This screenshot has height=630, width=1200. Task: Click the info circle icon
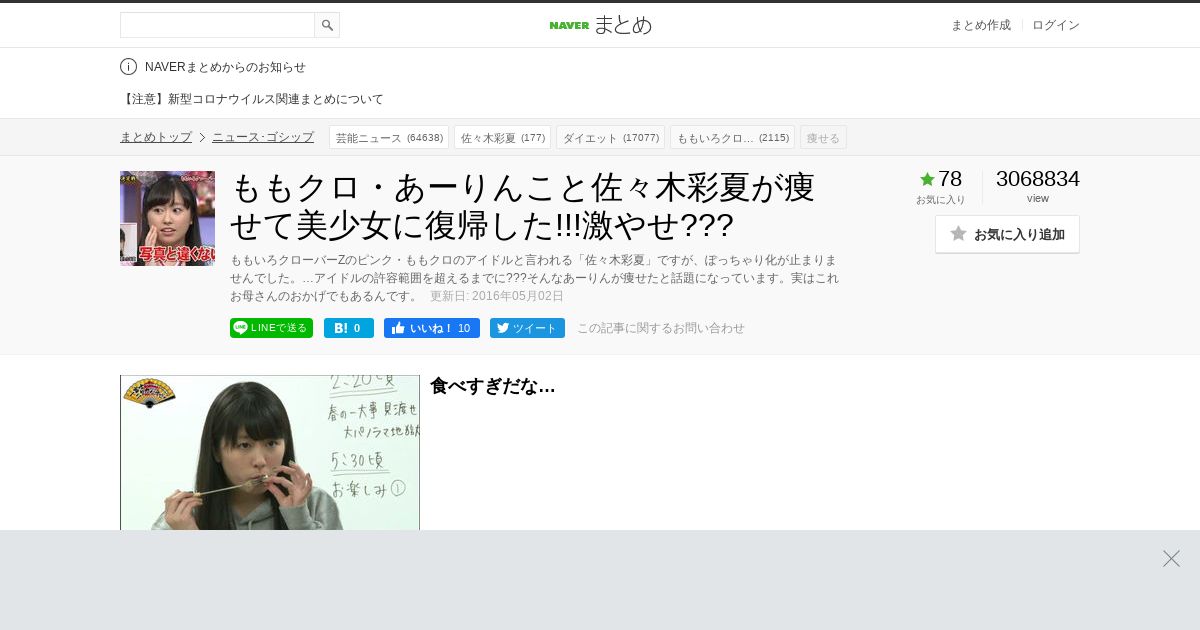128,67
